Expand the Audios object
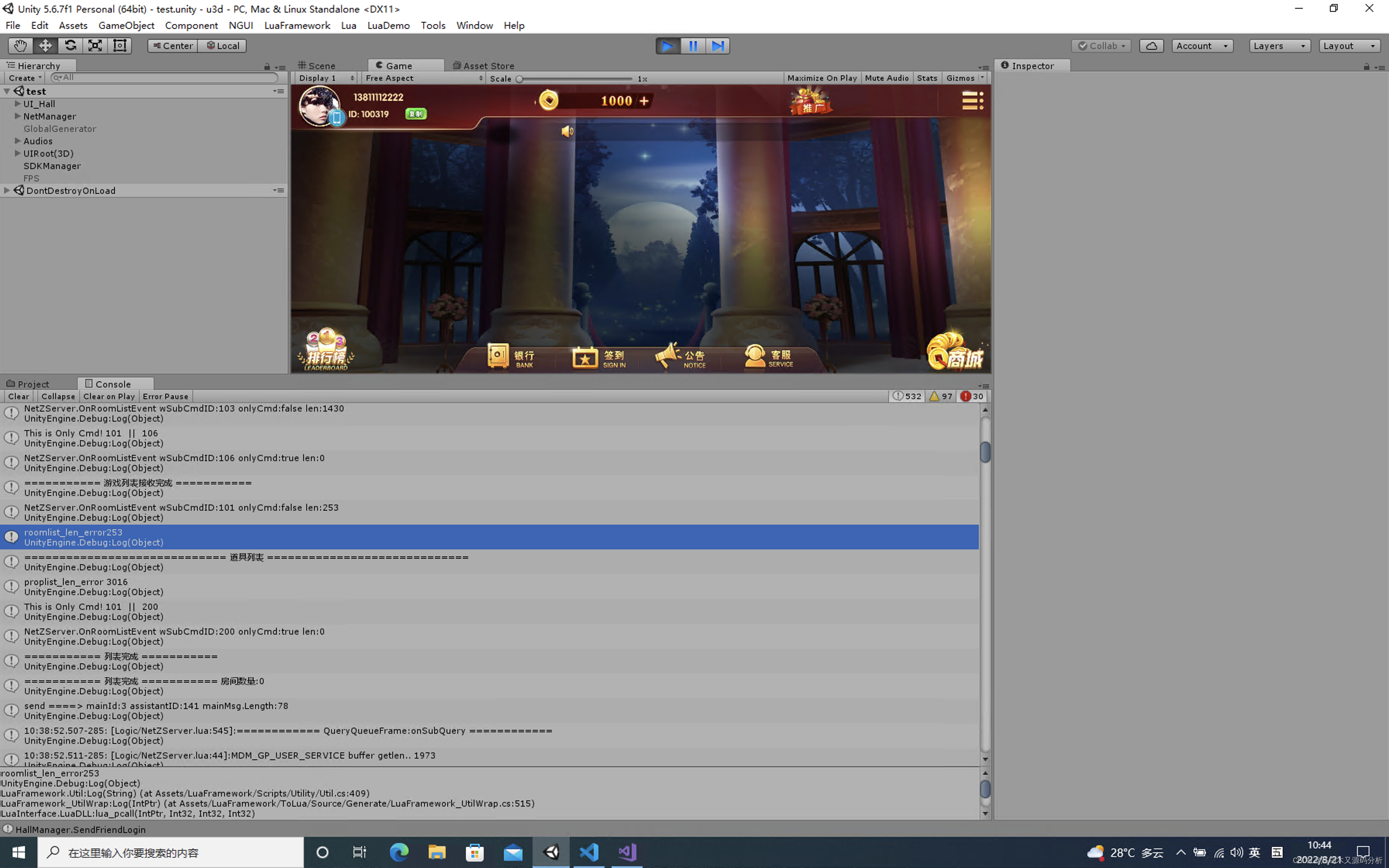 pos(18,141)
